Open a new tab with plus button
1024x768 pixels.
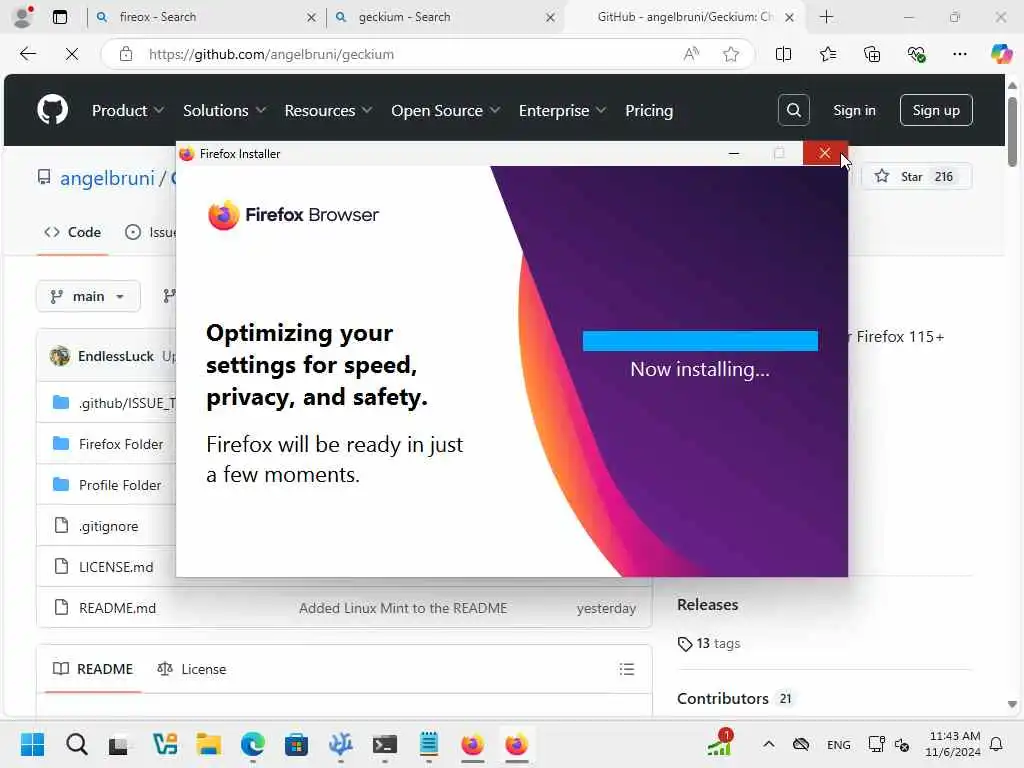tap(826, 17)
